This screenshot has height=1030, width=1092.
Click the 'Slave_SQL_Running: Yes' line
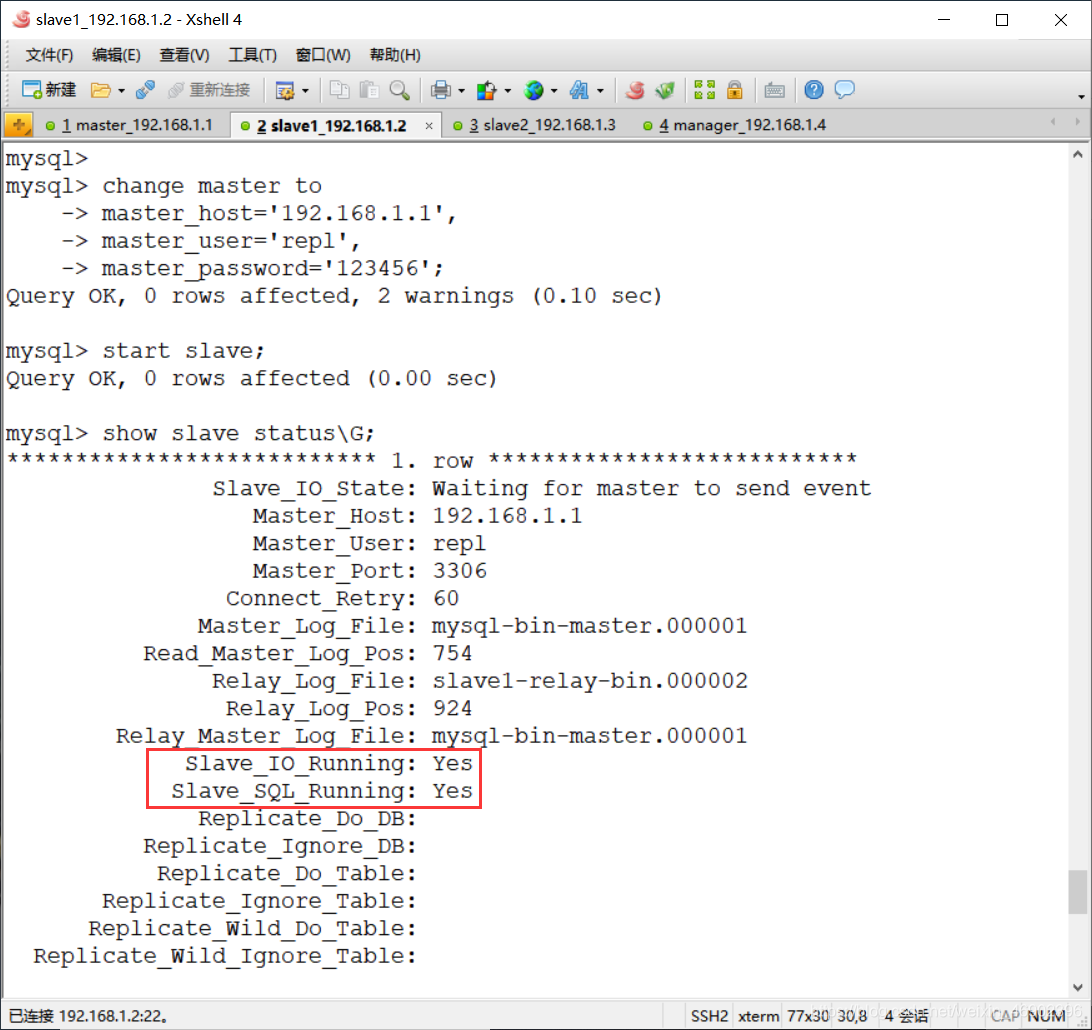coord(322,792)
